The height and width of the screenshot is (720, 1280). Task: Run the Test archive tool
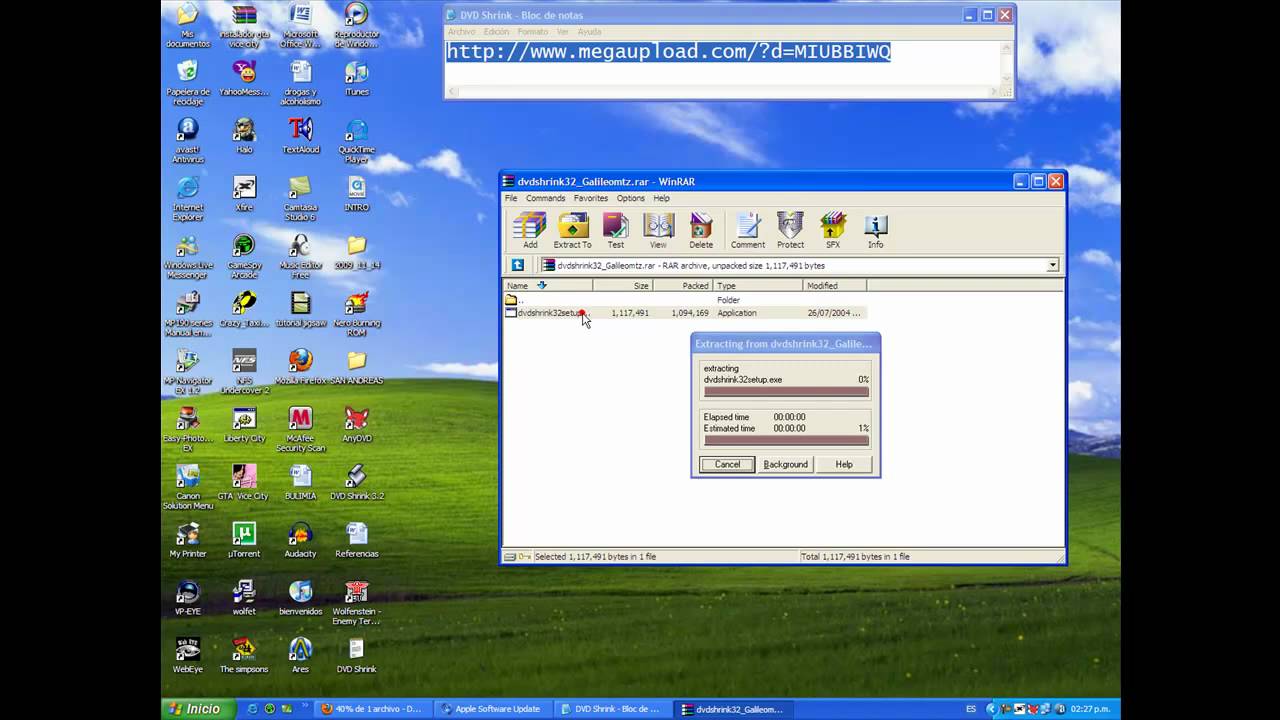[x=615, y=230]
